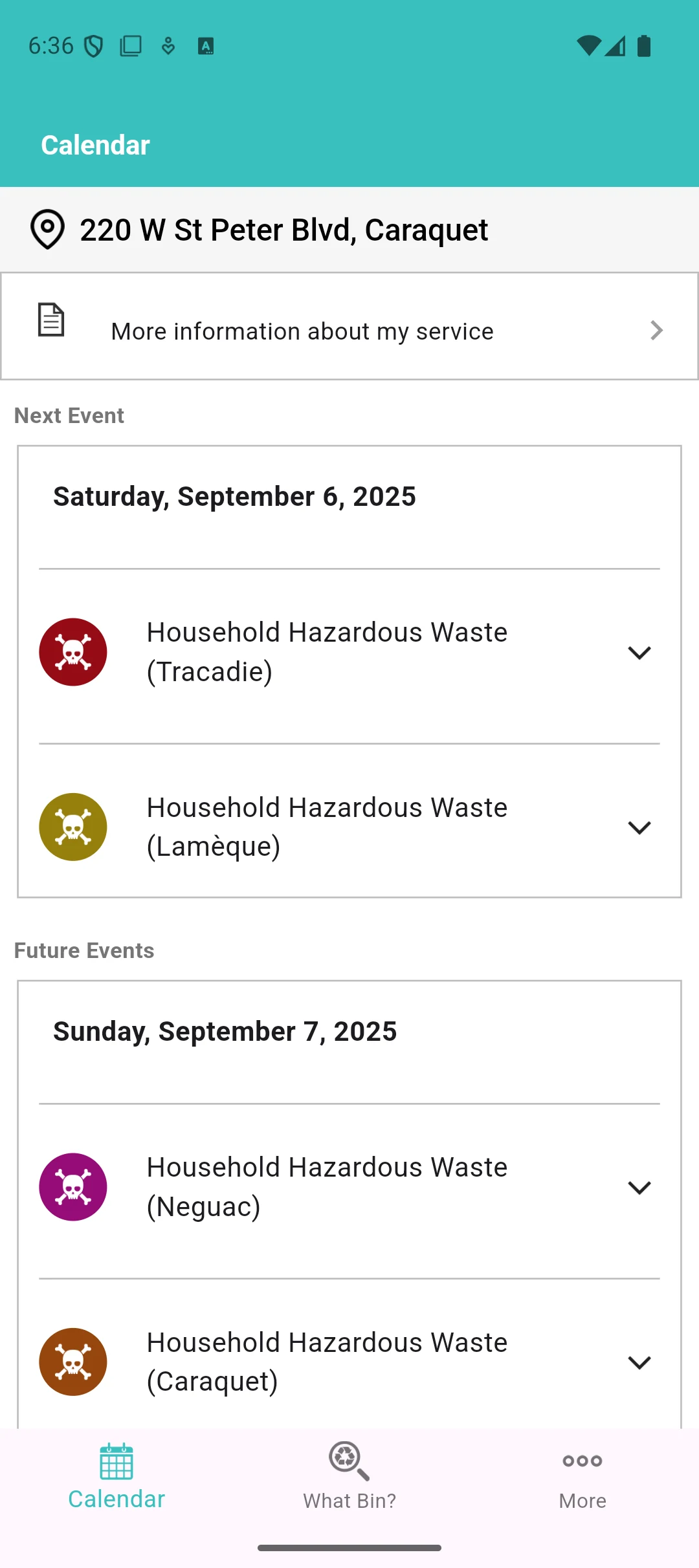Viewport: 699px width, 1568px height.
Task: Expand the Lamèque hazardous waste chevron
Action: (x=639, y=827)
